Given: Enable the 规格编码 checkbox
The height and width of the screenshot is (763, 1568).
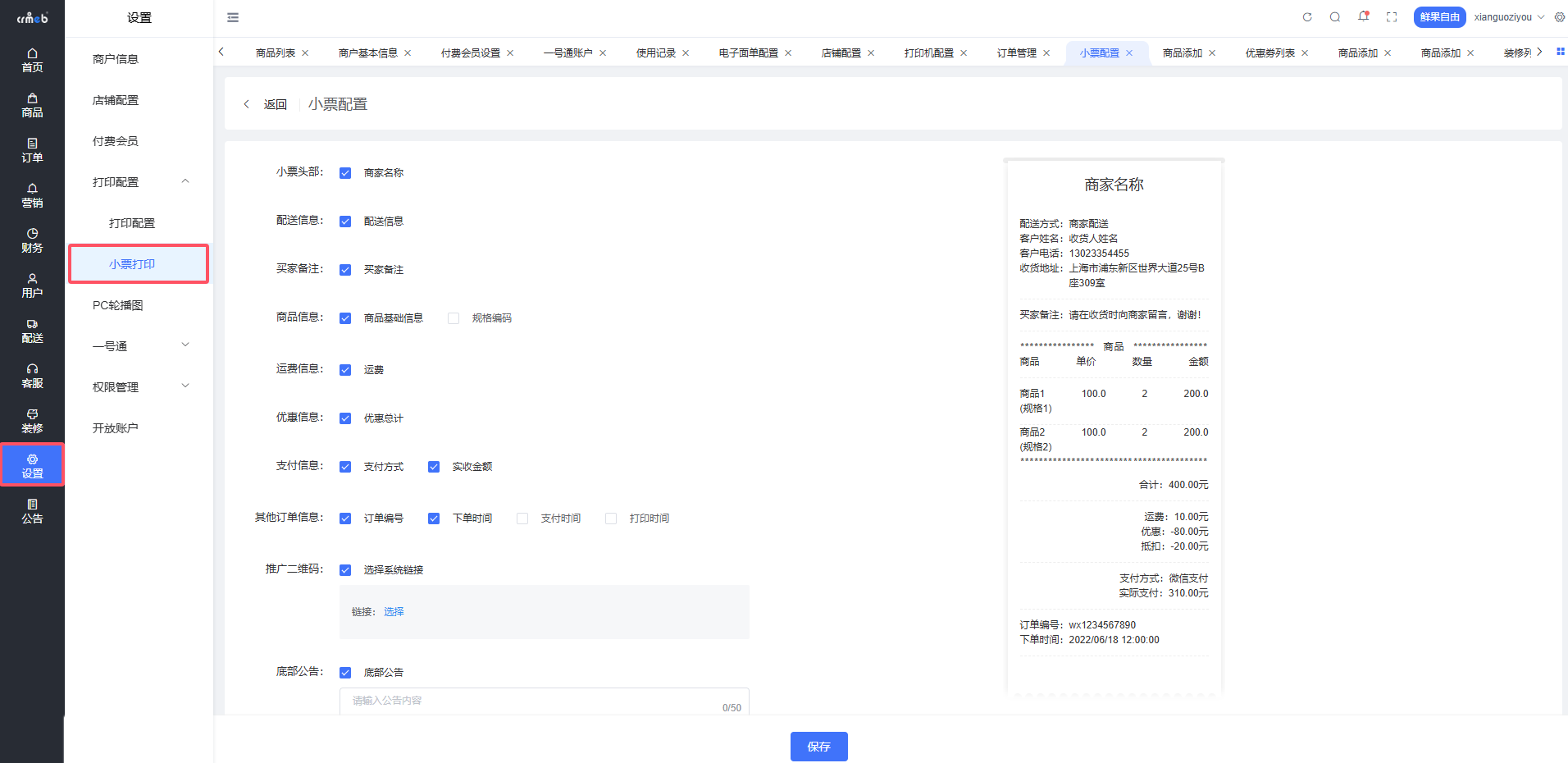Looking at the screenshot, I should pyautogui.click(x=454, y=318).
